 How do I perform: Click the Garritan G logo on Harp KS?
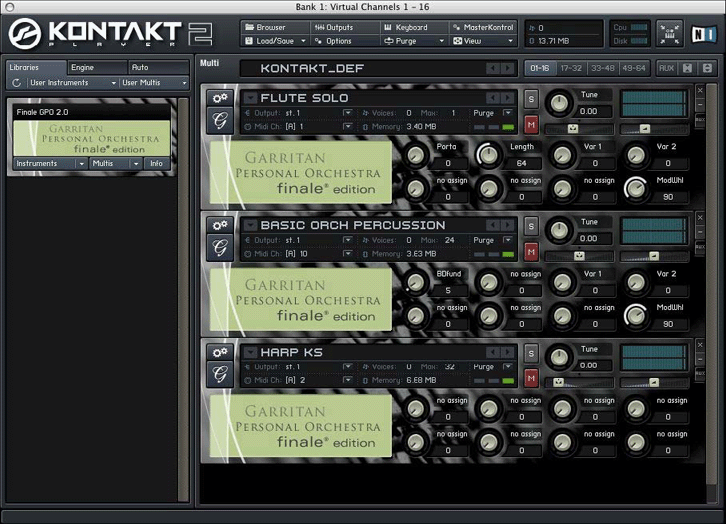pos(220,374)
